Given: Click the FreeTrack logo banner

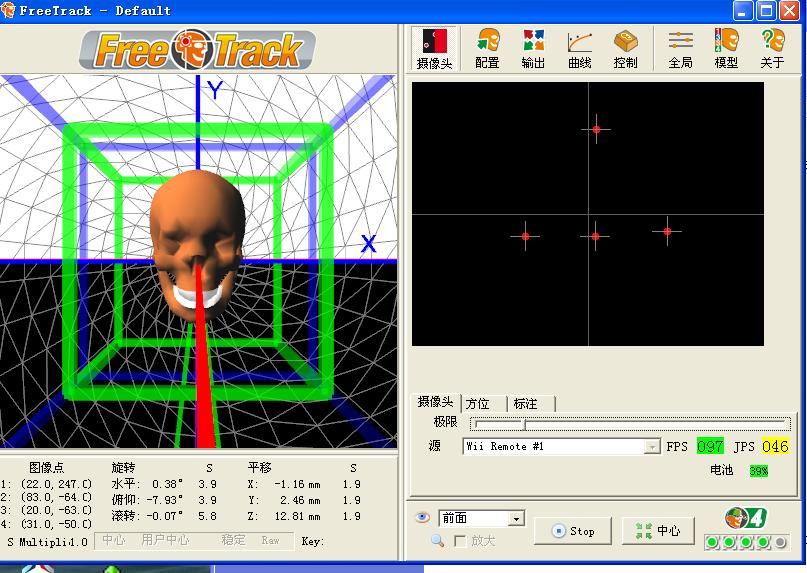Looking at the screenshot, I should 197,49.
